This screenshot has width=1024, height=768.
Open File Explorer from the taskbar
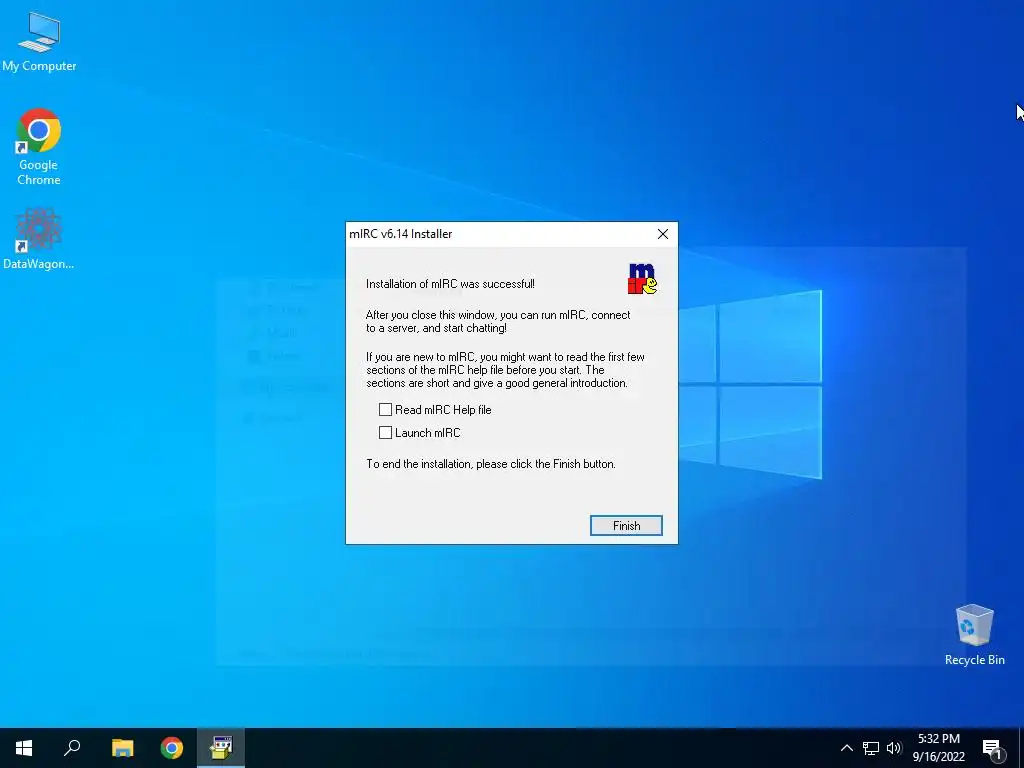point(122,748)
